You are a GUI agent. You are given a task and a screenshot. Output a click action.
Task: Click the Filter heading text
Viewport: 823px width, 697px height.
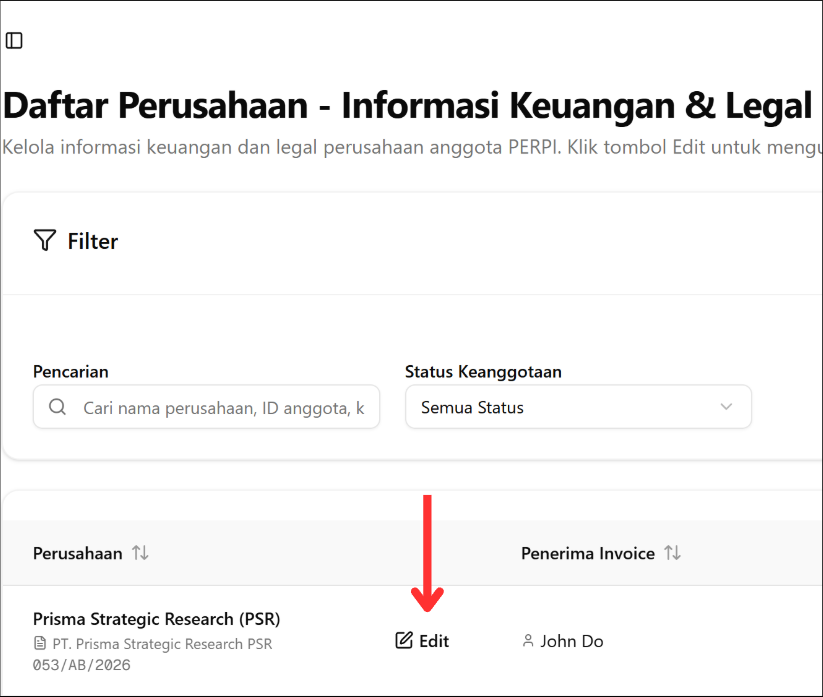[x=93, y=241]
